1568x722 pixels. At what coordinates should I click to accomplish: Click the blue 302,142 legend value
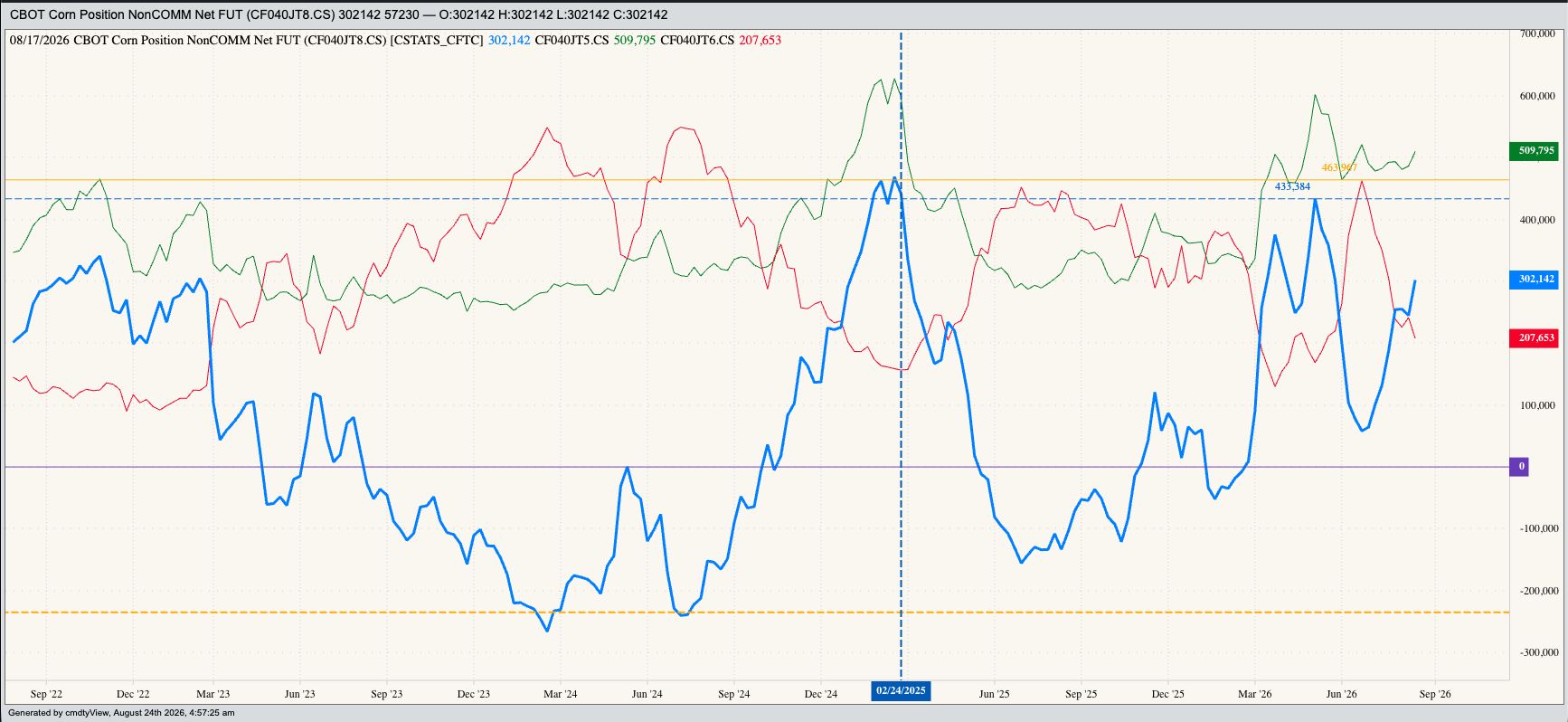(509, 40)
